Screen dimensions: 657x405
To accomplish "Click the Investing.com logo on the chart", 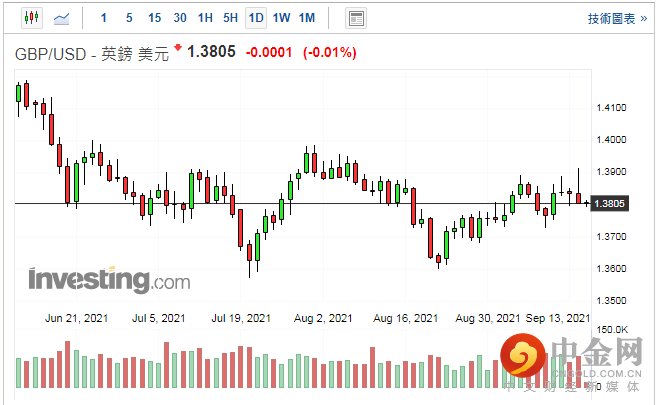I will click(x=109, y=279).
